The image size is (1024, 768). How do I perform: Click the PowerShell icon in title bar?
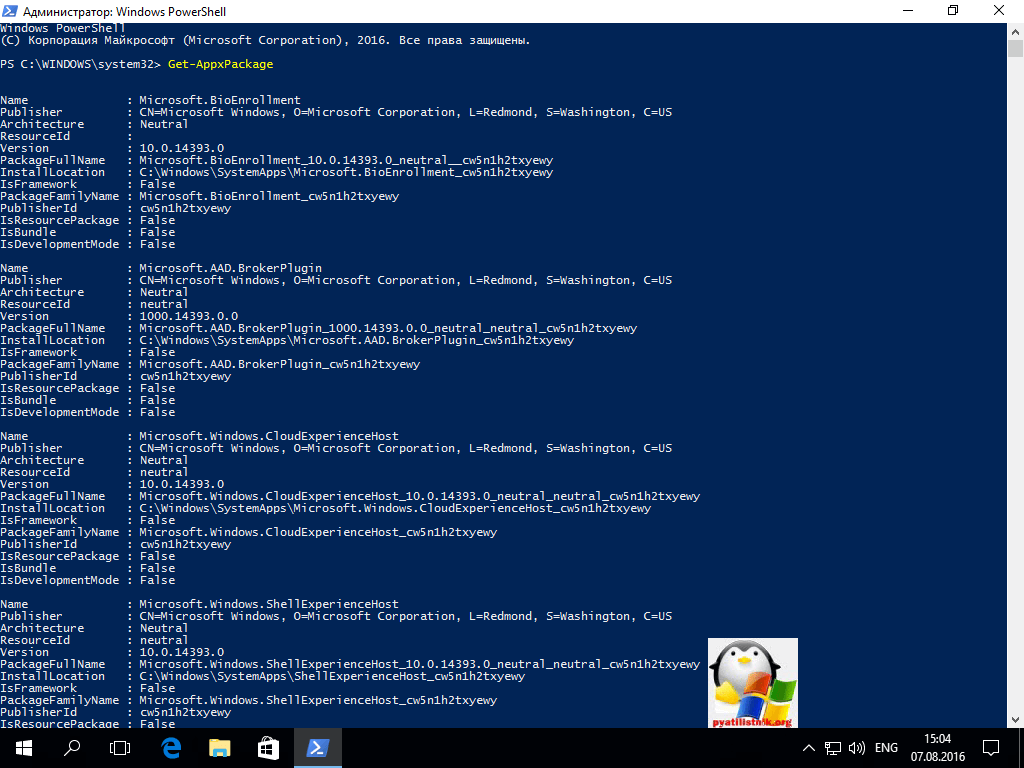[10, 11]
